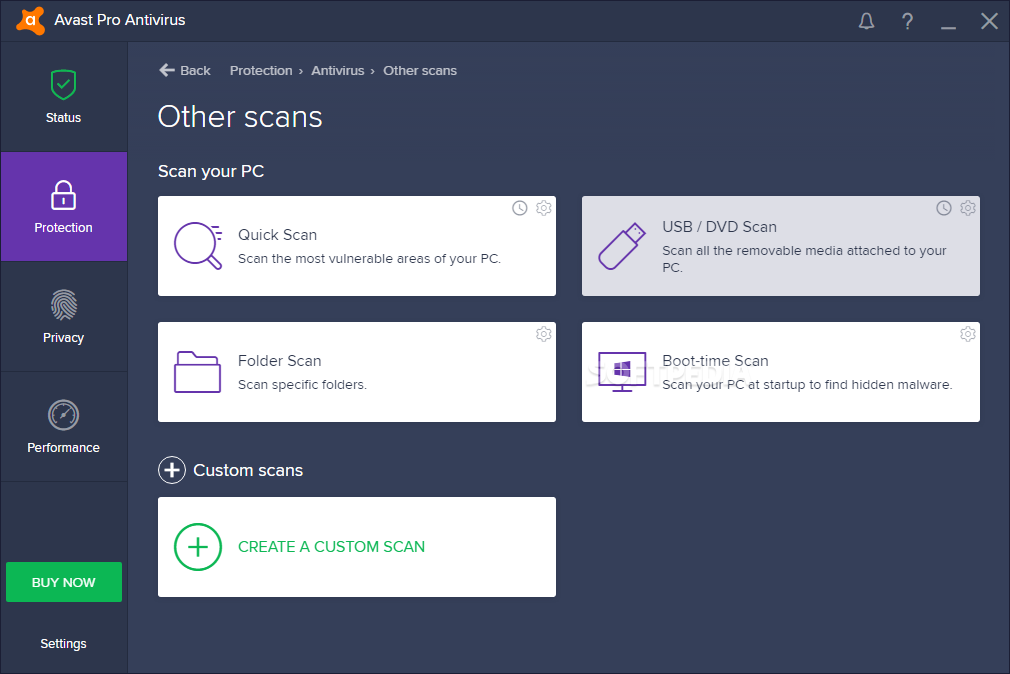Open Boot-time Scan settings gear
Screen dimensions: 1010x674
point(967,334)
